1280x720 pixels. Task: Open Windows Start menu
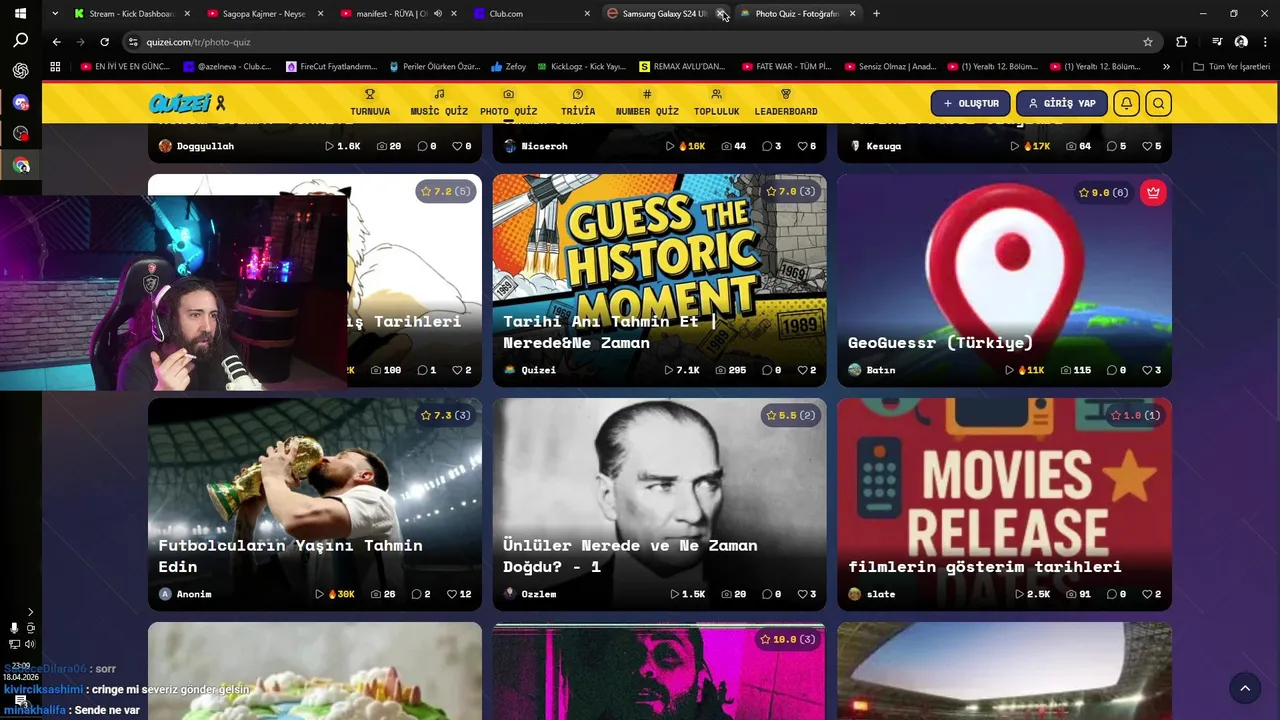pyautogui.click(x=20, y=14)
